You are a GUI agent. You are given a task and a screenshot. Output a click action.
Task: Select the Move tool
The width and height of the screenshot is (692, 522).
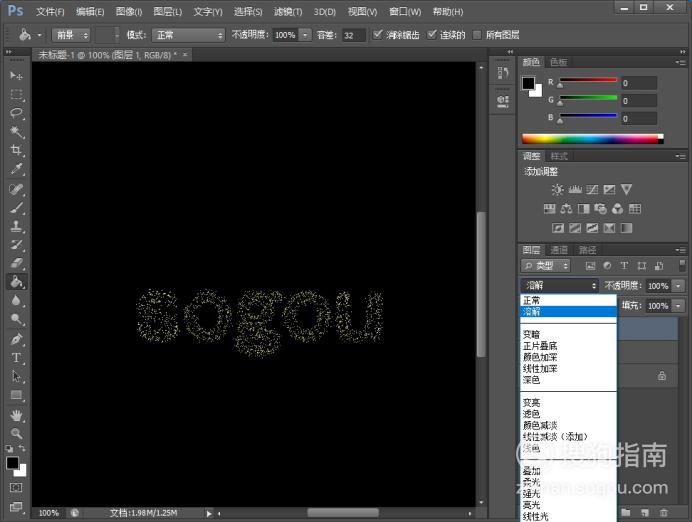16,75
